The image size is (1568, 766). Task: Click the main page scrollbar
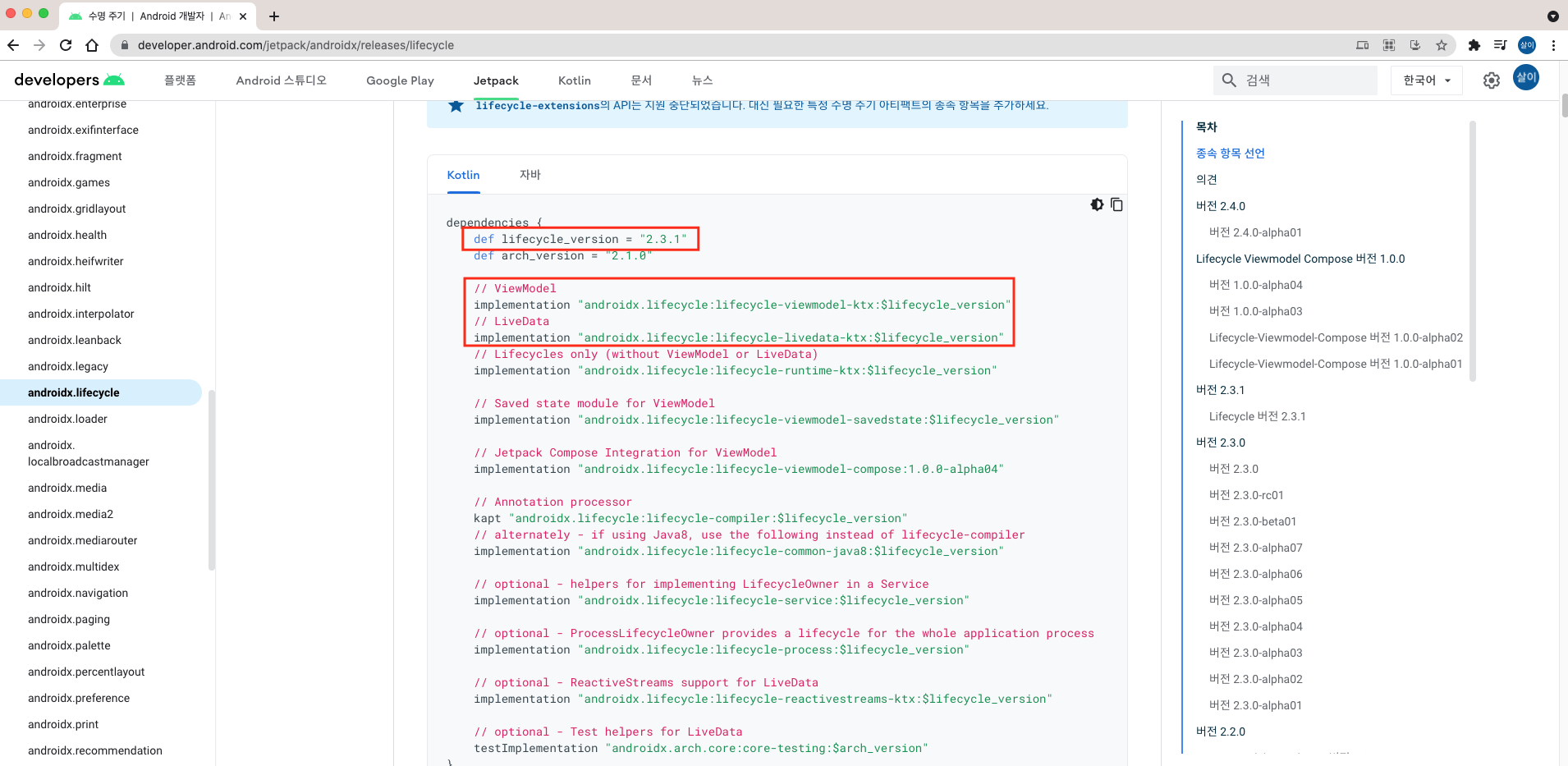(1565, 106)
